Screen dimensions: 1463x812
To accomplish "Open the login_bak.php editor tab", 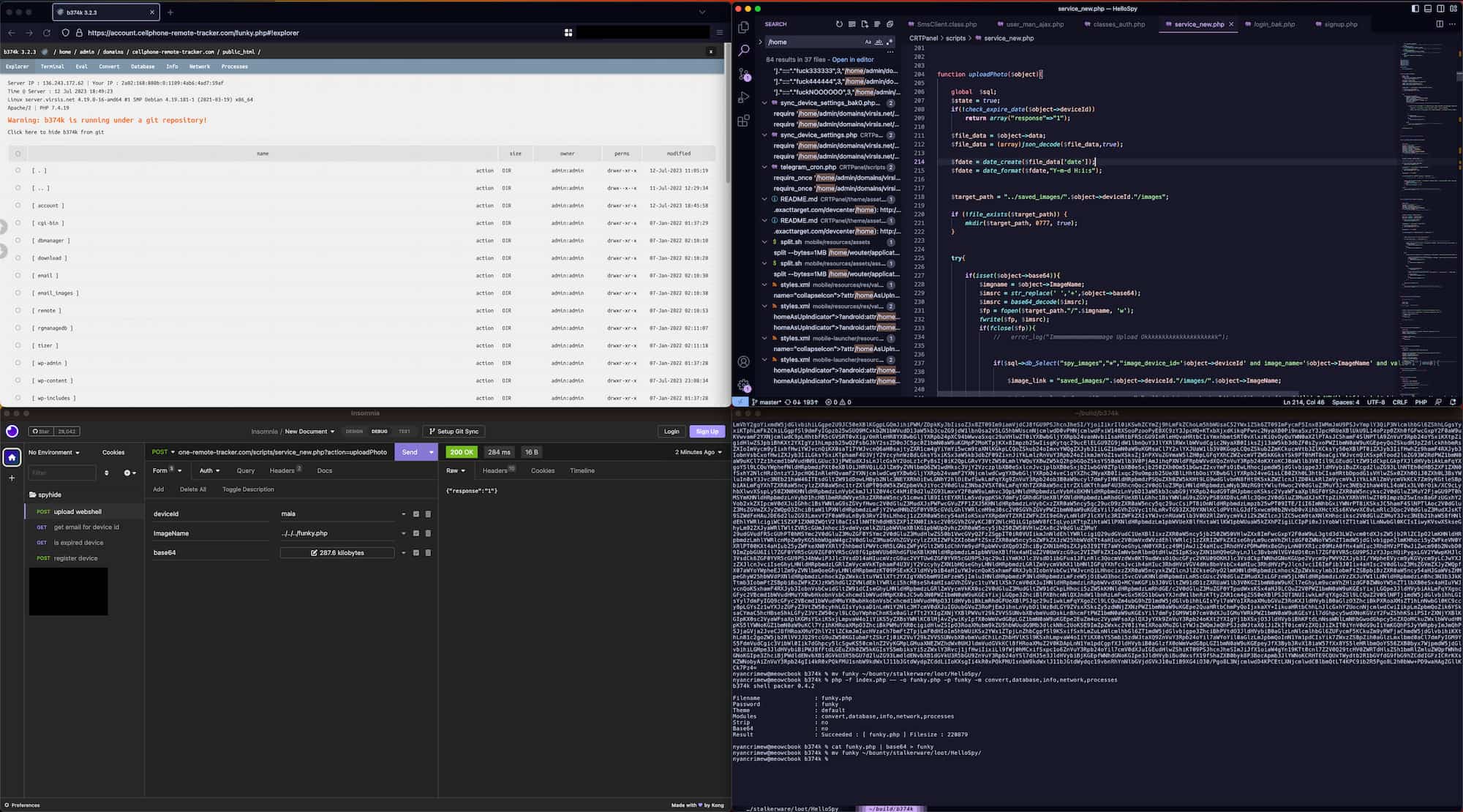I will 1274,24.
